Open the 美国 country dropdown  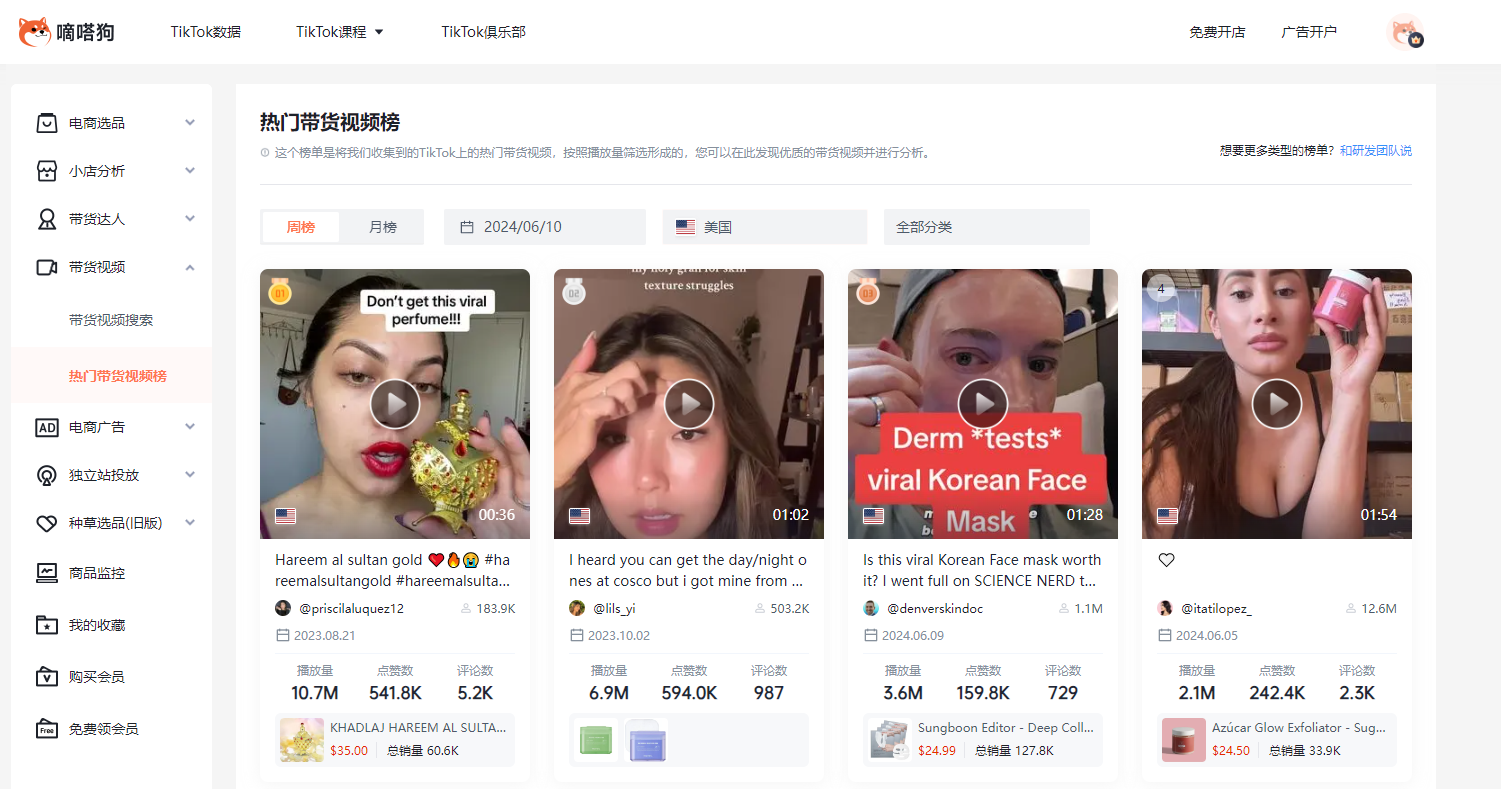[764, 227]
